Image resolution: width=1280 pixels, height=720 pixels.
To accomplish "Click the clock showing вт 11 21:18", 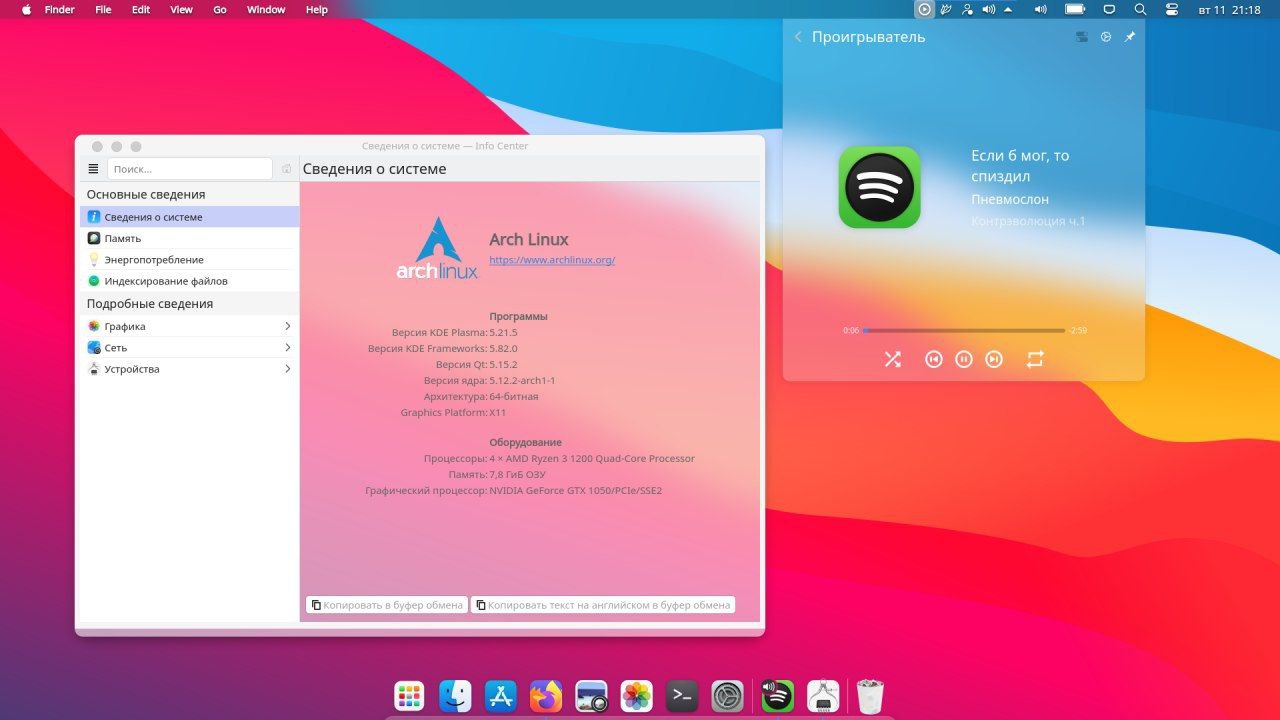I will (x=1229, y=9).
